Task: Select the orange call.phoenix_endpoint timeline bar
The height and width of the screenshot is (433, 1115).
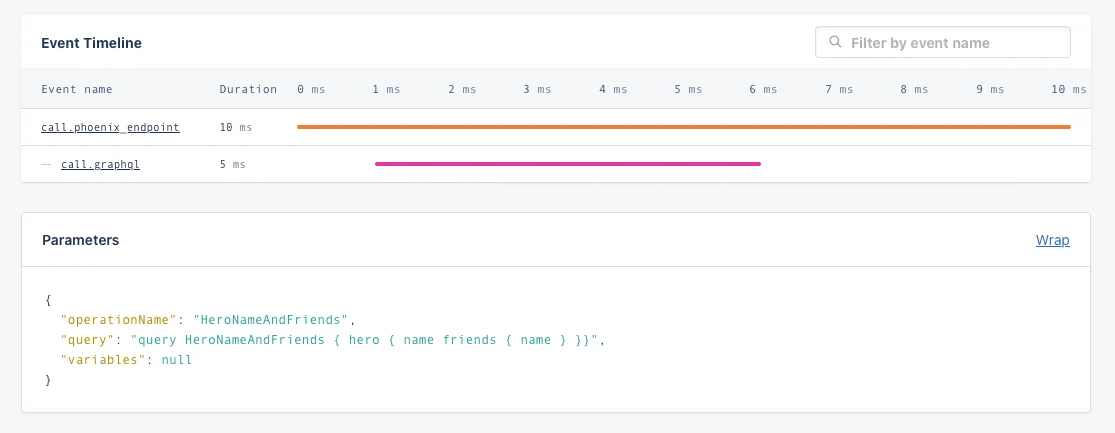Action: click(683, 127)
